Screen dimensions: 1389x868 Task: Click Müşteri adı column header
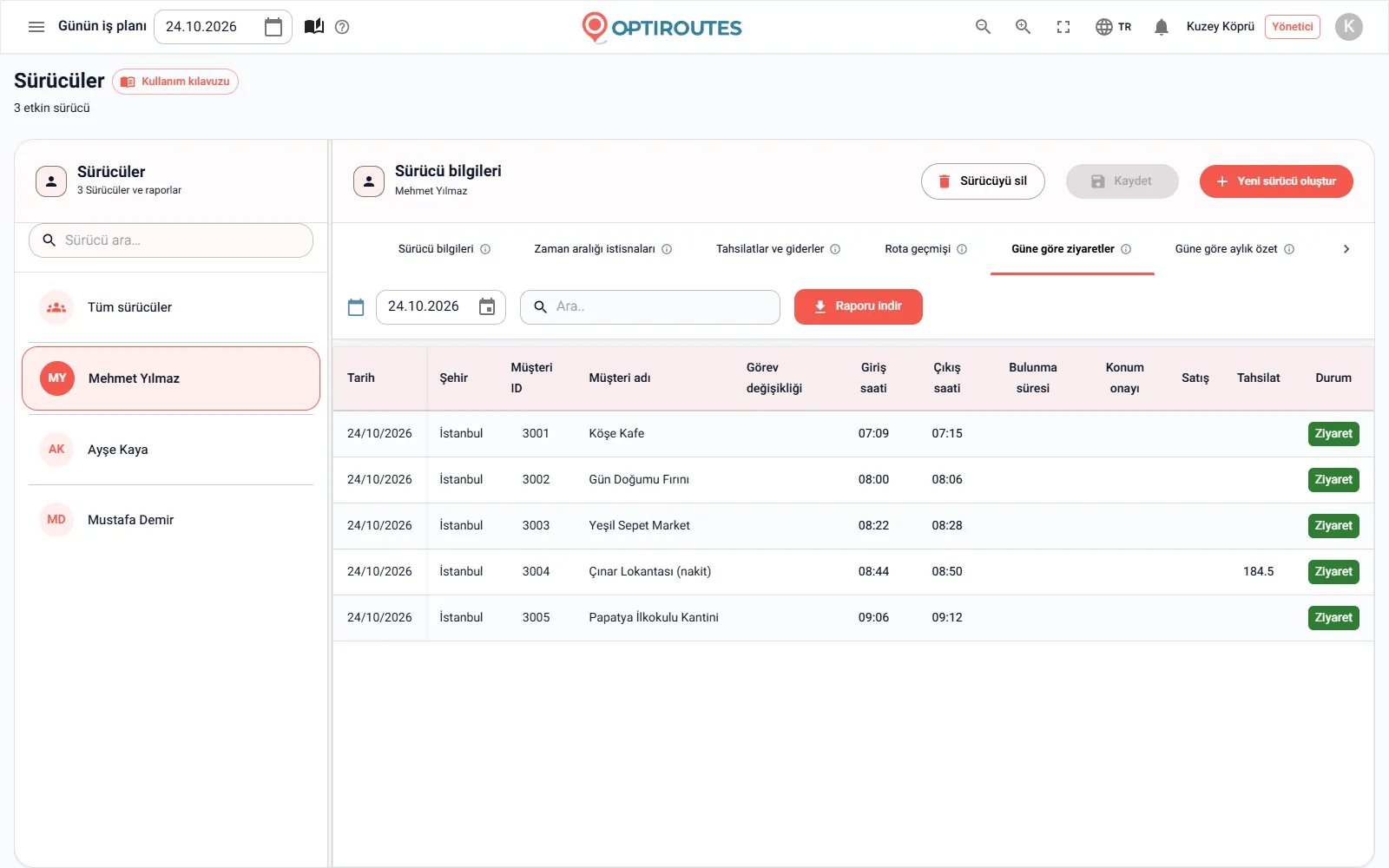[620, 378]
